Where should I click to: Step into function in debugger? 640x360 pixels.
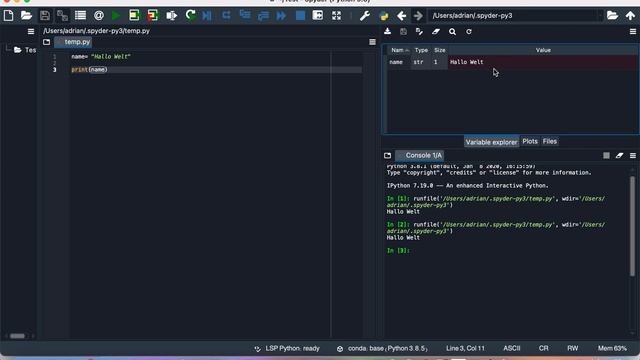tap(245, 16)
